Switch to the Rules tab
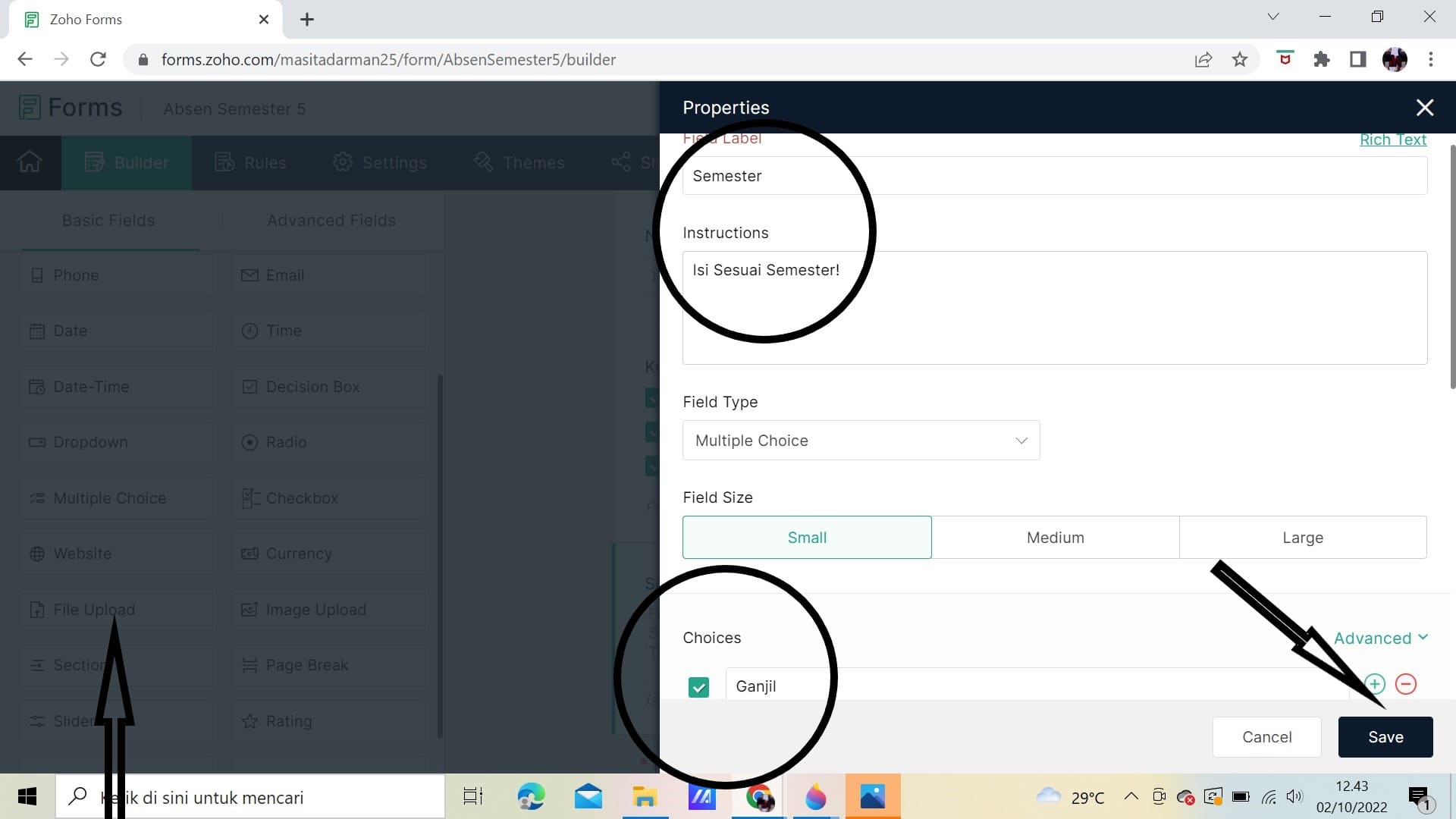The width and height of the screenshot is (1456, 819). coord(250,163)
